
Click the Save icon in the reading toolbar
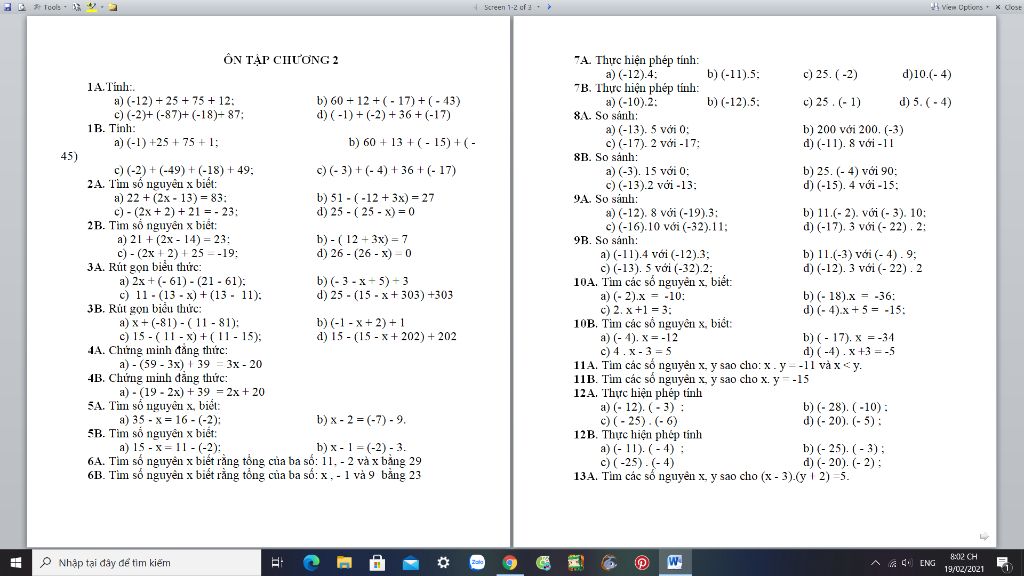(x=8, y=7)
